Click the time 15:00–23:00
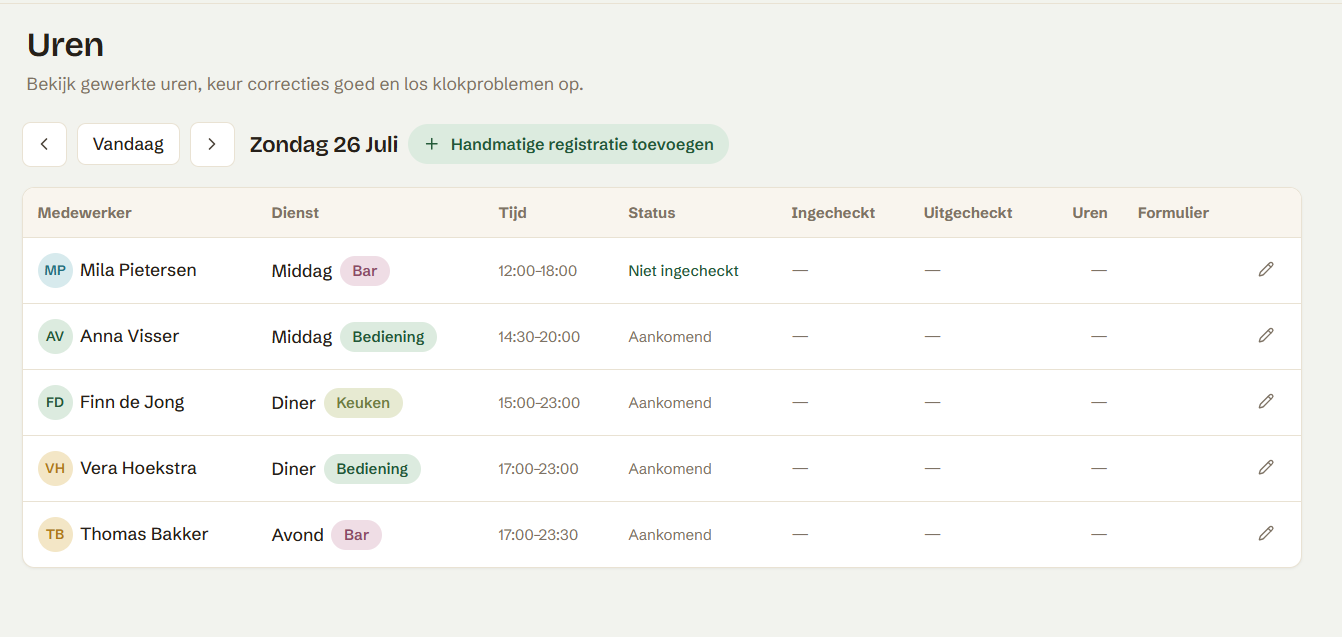This screenshot has width=1342, height=637. click(539, 403)
